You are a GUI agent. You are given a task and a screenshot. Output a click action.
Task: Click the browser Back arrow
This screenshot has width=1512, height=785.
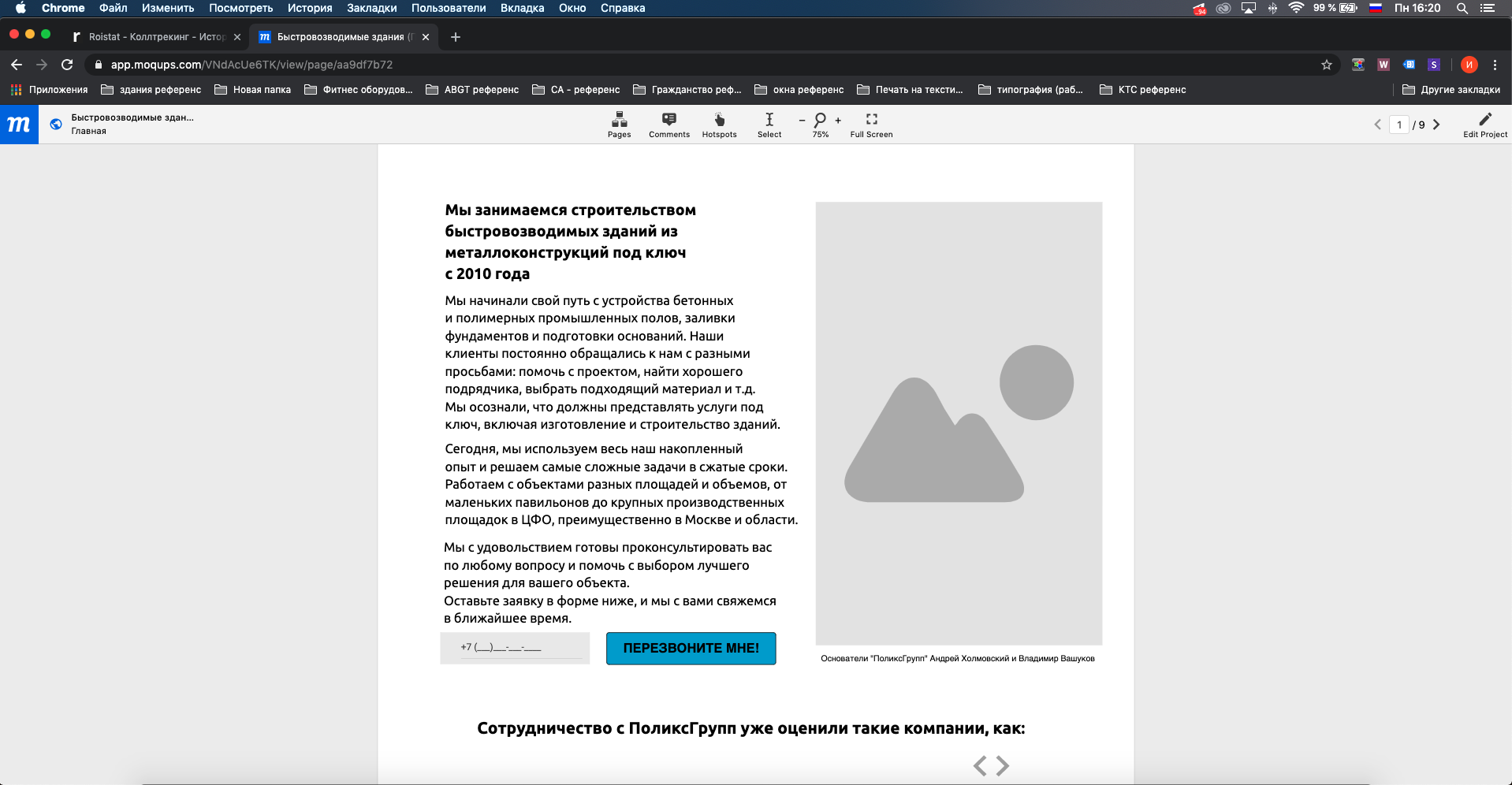[17, 65]
